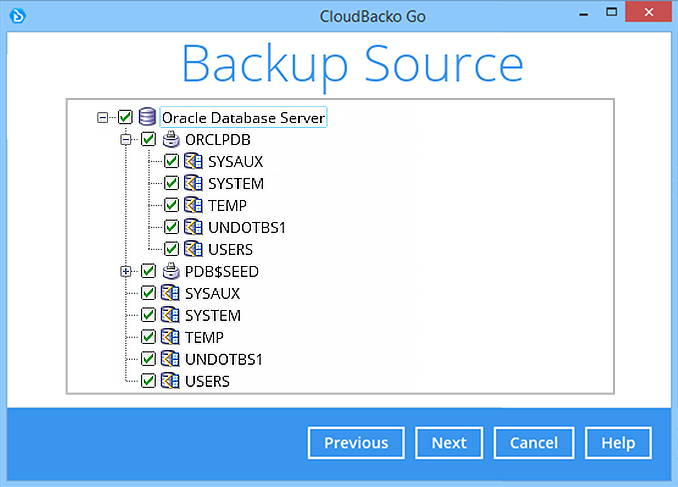Select the SYSTEM label under ORCLPDB
This screenshot has width=678, height=487.
coord(236,184)
